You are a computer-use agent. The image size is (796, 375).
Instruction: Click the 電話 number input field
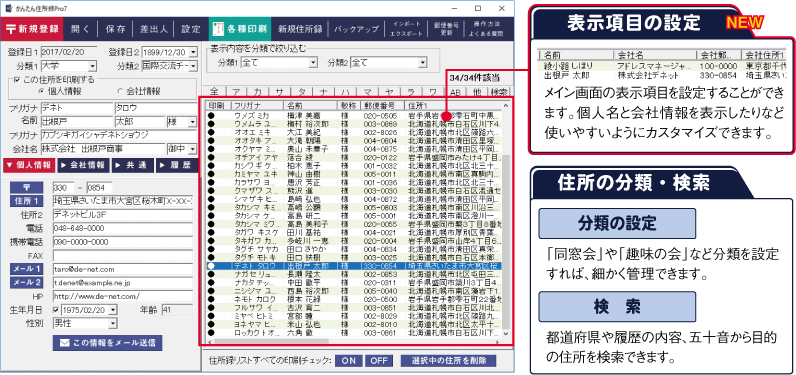123,228
